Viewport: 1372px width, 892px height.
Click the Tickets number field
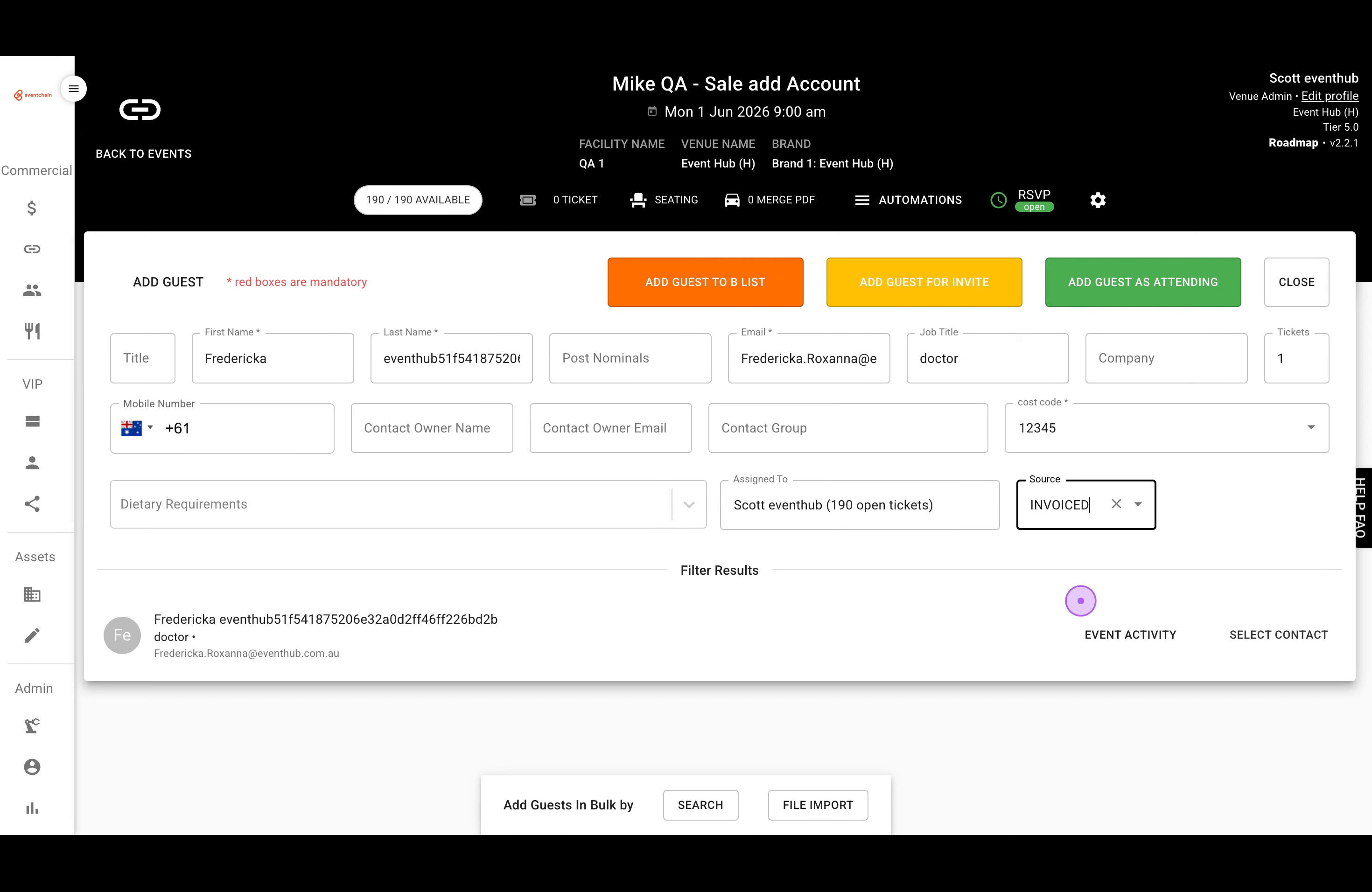pos(1296,358)
